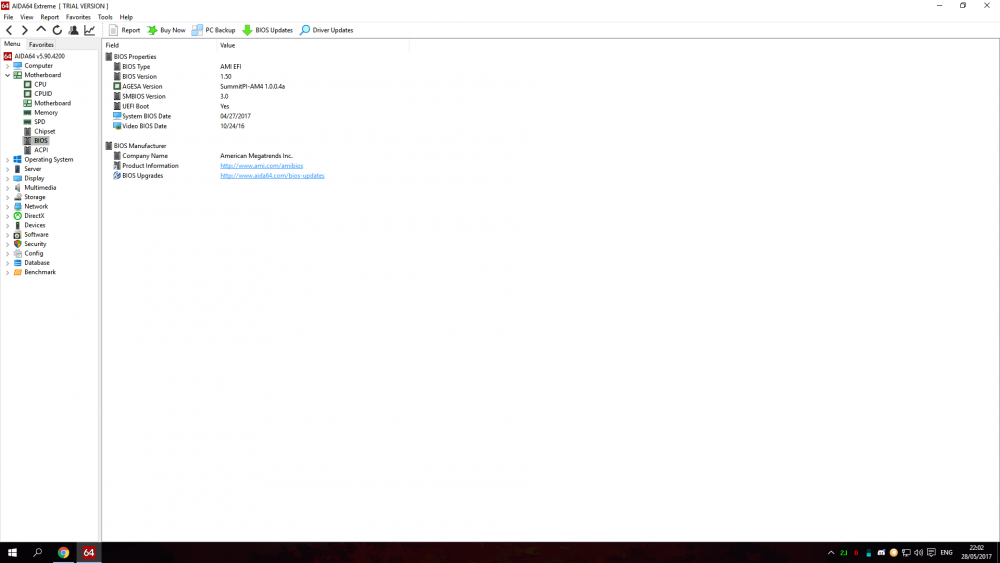Open PC Backup from the toolbar
1000x563 pixels.
[214, 30]
